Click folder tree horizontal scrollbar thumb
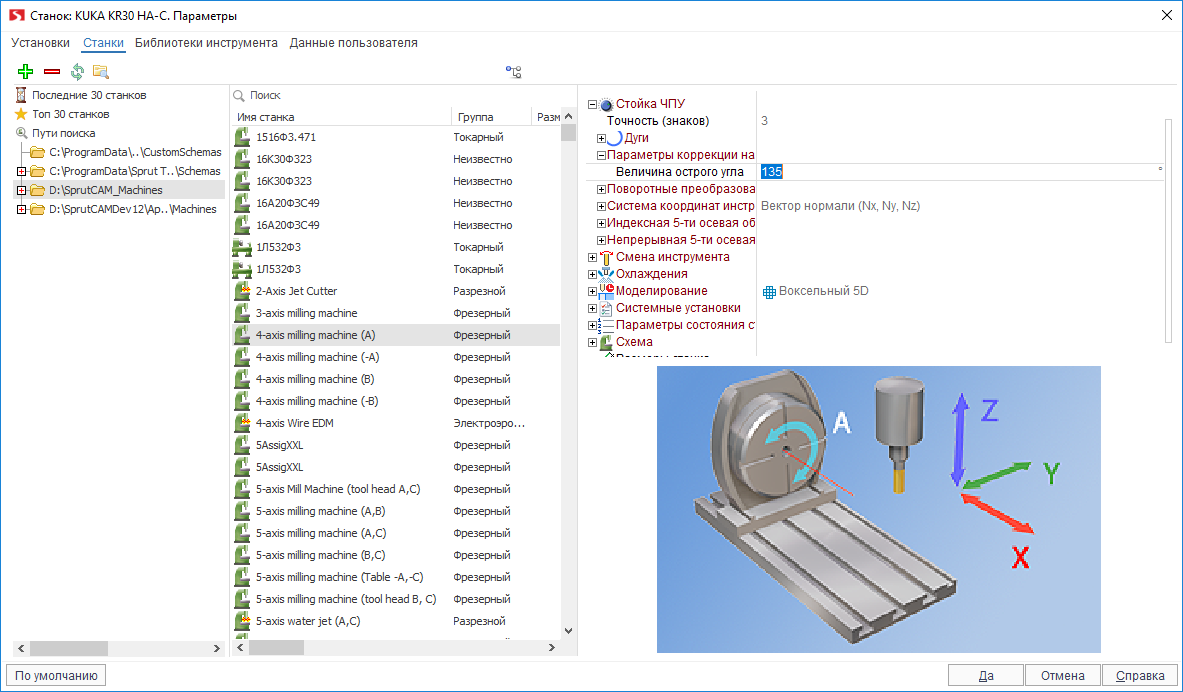This screenshot has width=1183, height=692. click(x=69, y=648)
